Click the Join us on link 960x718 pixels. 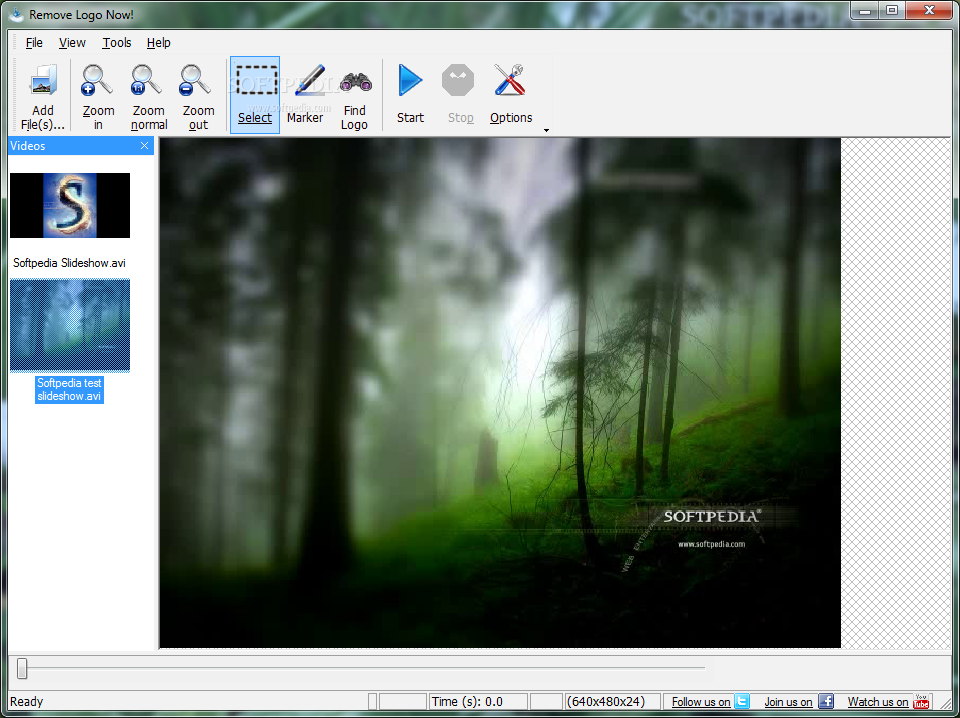pos(789,702)
